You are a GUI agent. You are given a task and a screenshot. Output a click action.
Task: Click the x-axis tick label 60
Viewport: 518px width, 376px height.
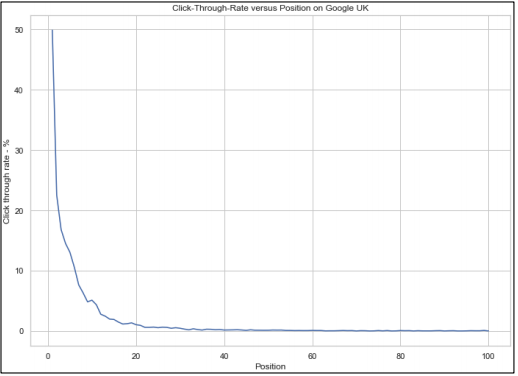[312, 356]
